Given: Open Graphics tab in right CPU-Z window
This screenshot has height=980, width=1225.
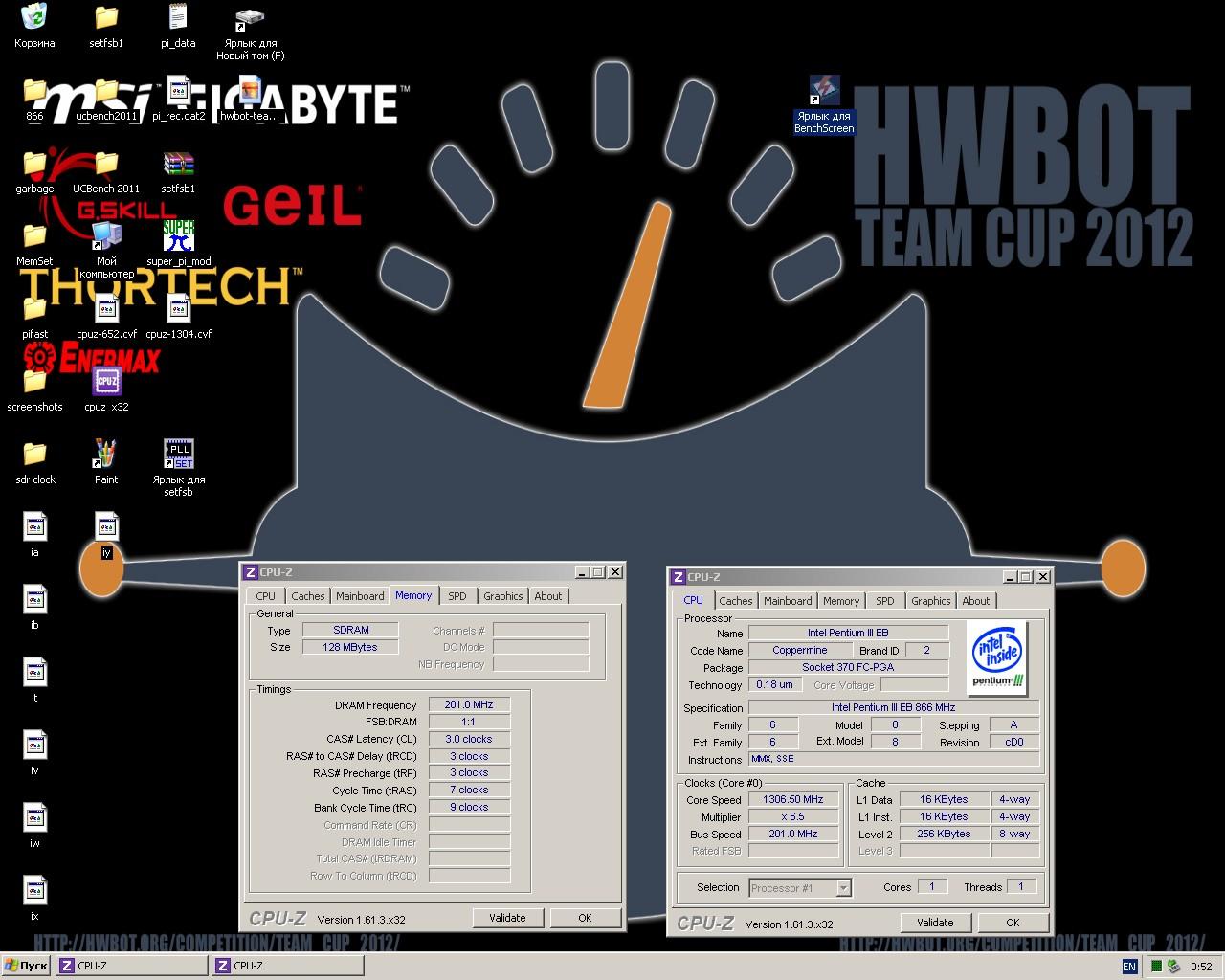Looking at the screenshot, I should 930,601.
